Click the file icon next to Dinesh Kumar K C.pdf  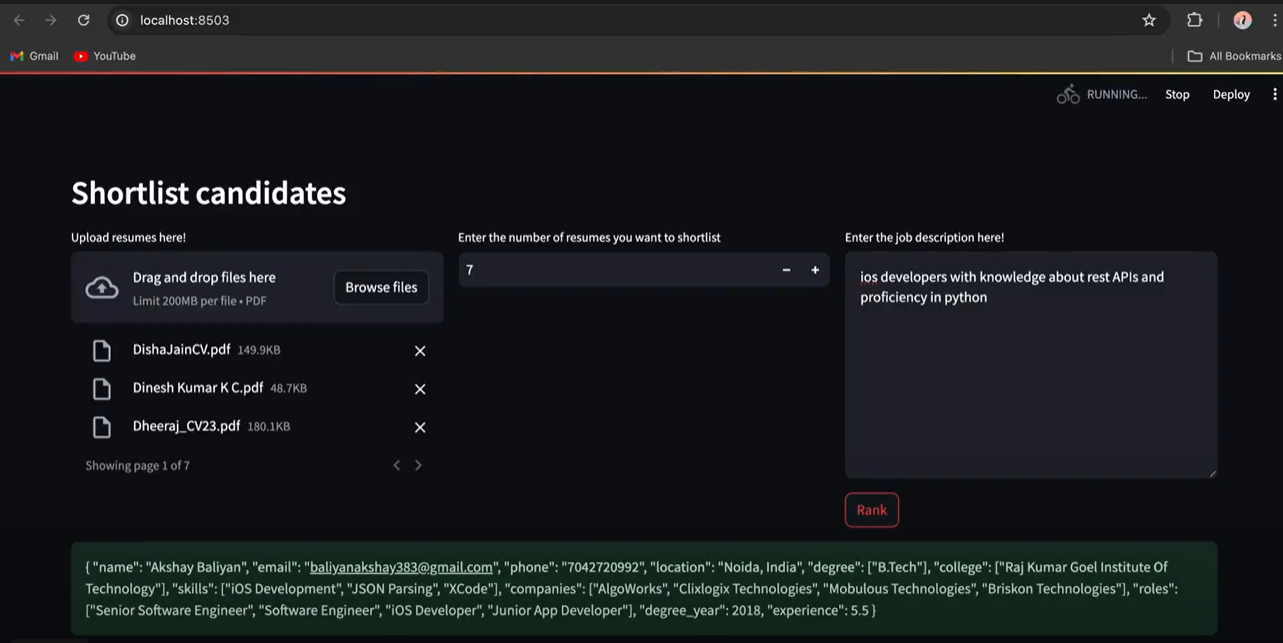point(101,388)
